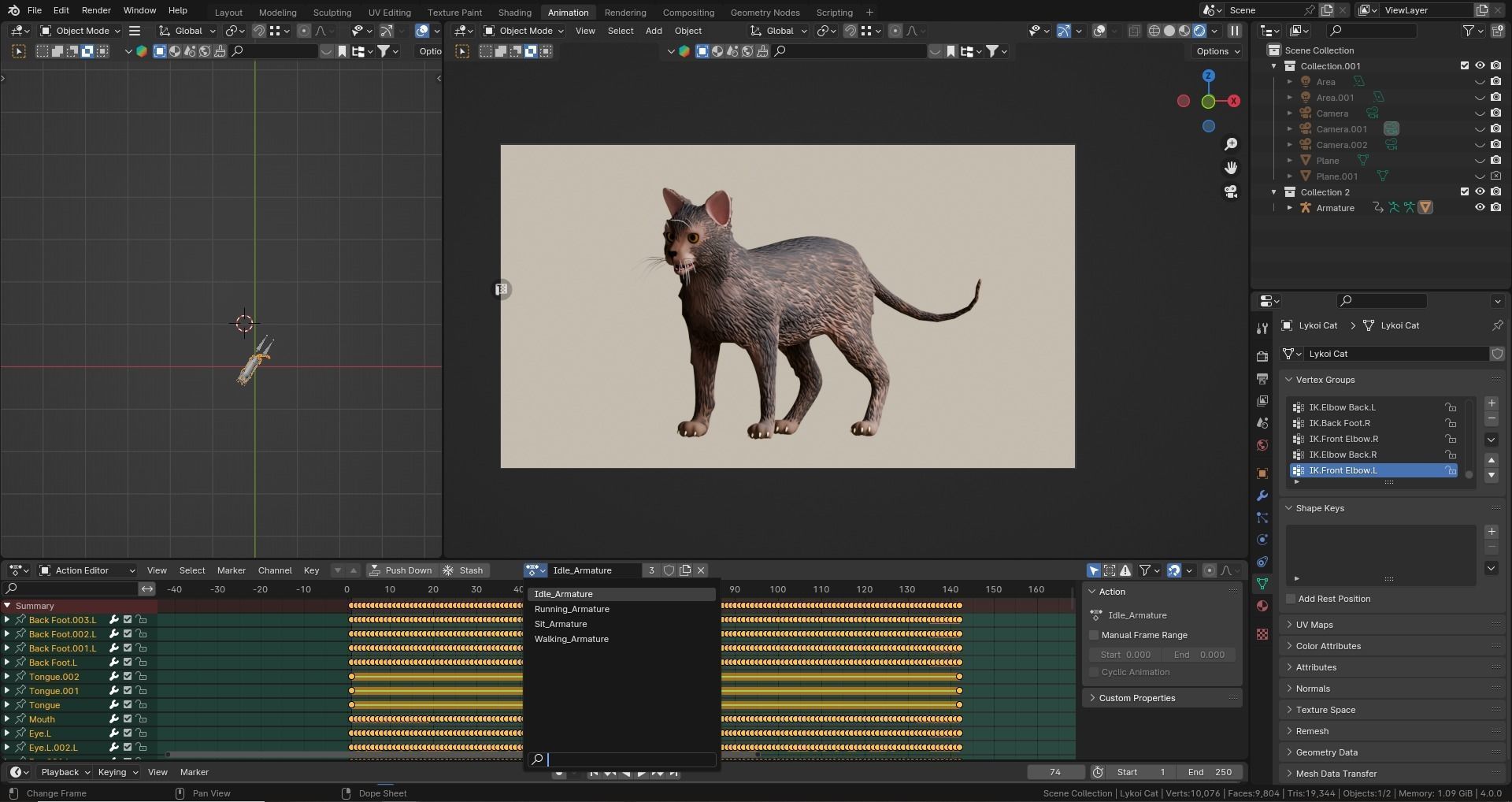Screen dimensions: 1512x802
Task: Click the Stash button
Action: 464,570
